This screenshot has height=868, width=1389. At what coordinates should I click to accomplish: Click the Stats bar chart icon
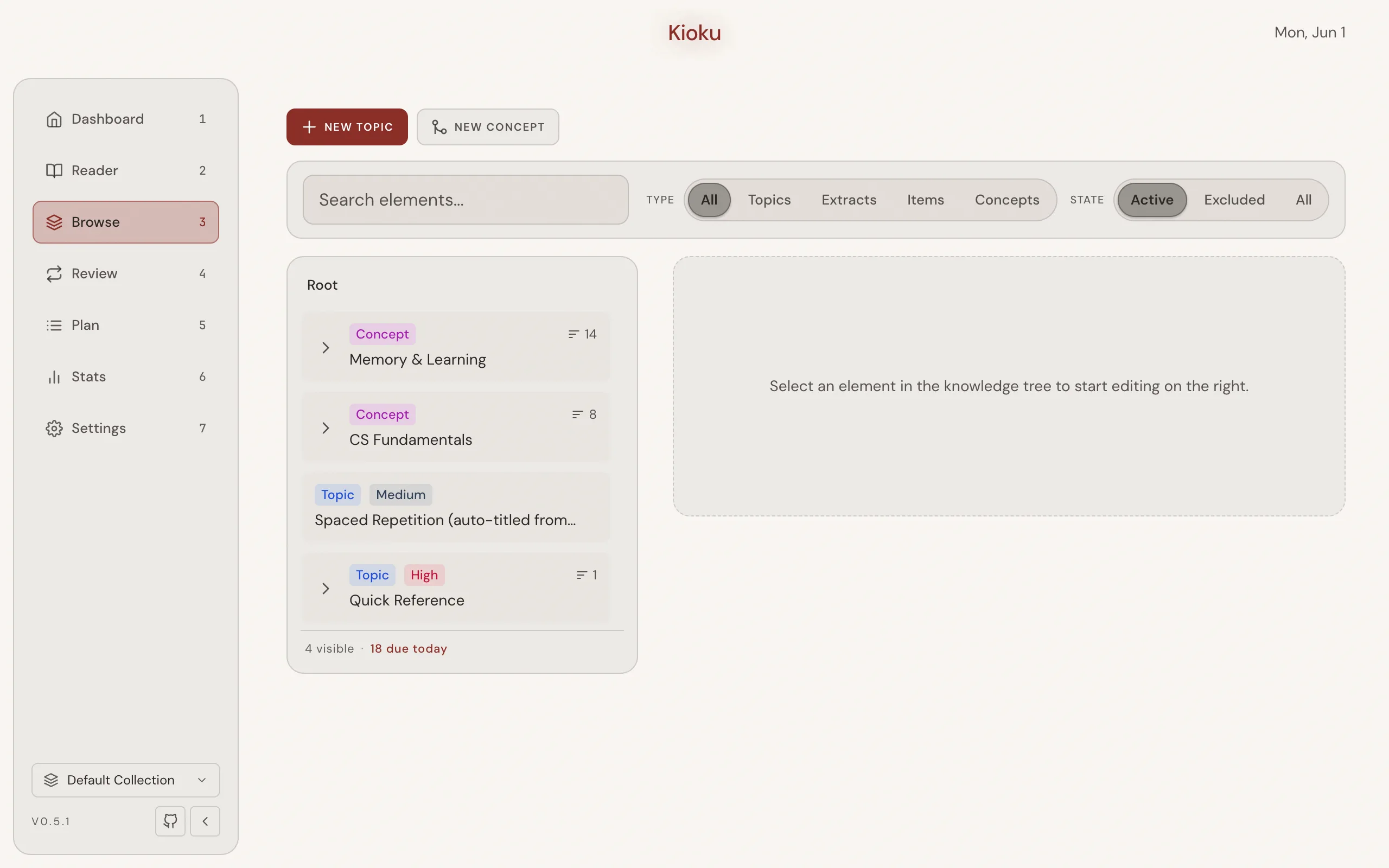point(54,377)
